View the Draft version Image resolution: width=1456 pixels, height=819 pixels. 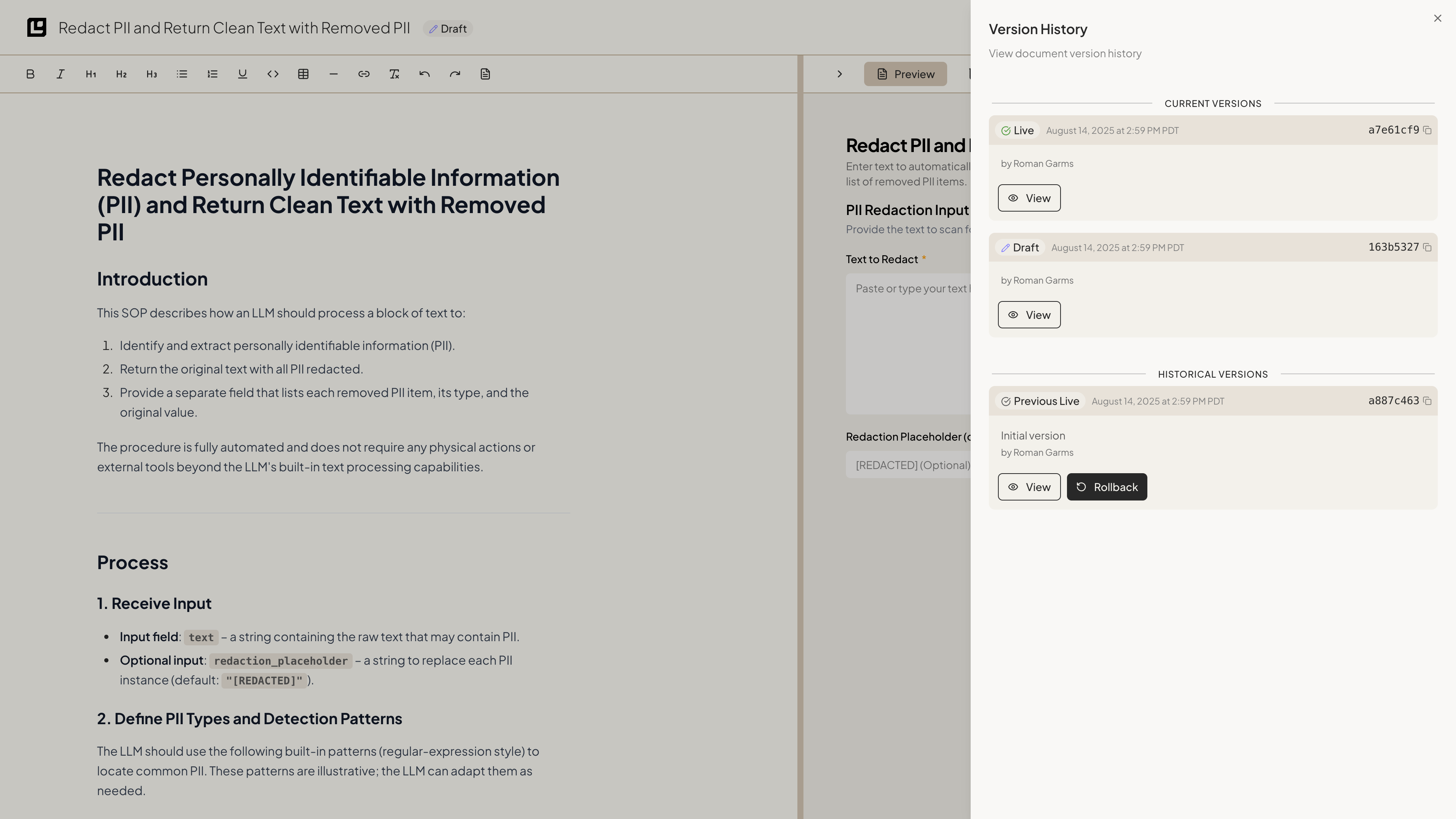point(1029,315)
